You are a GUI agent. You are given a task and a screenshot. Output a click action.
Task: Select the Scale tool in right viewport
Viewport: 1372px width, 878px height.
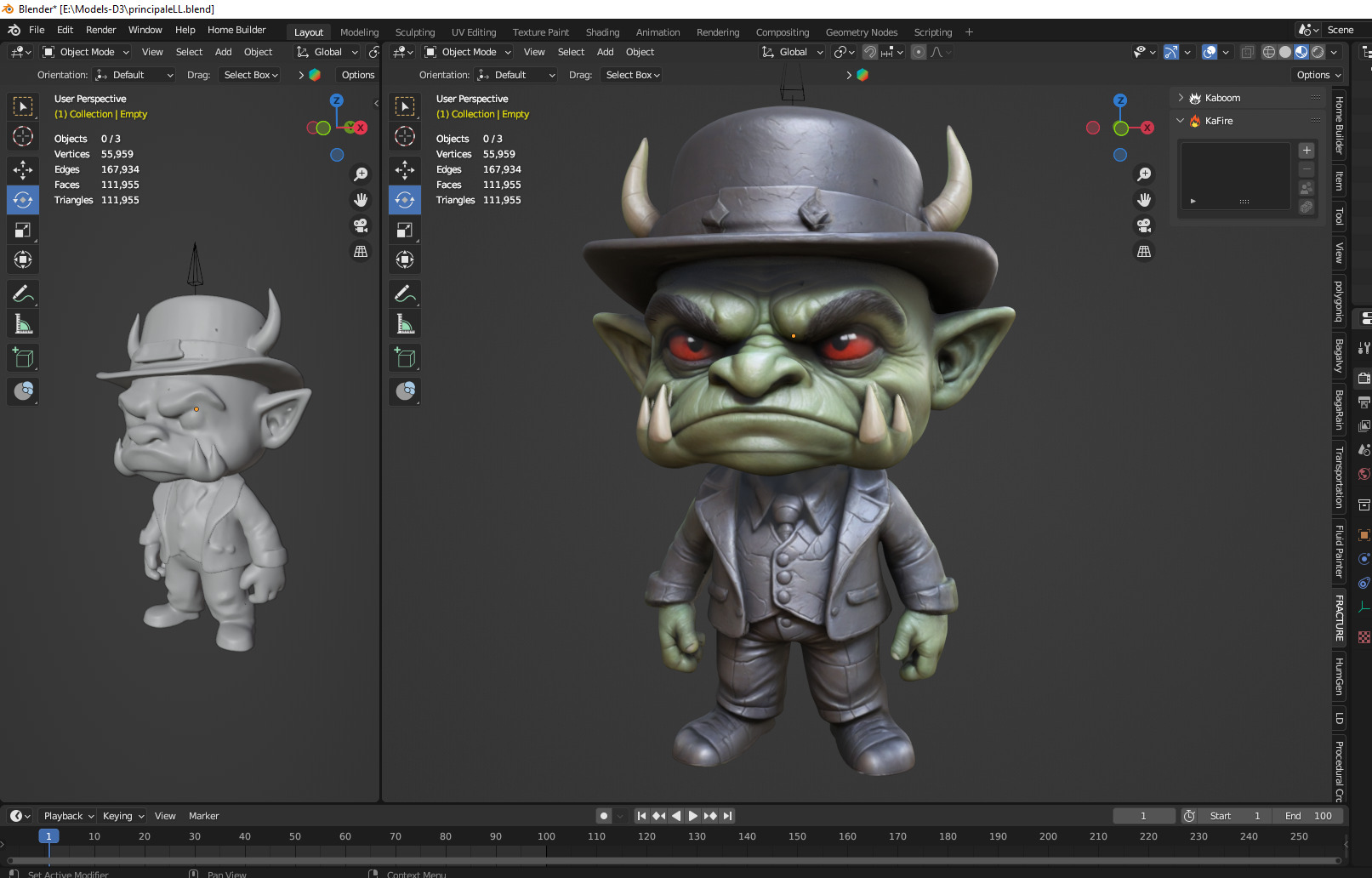(405, 230)
